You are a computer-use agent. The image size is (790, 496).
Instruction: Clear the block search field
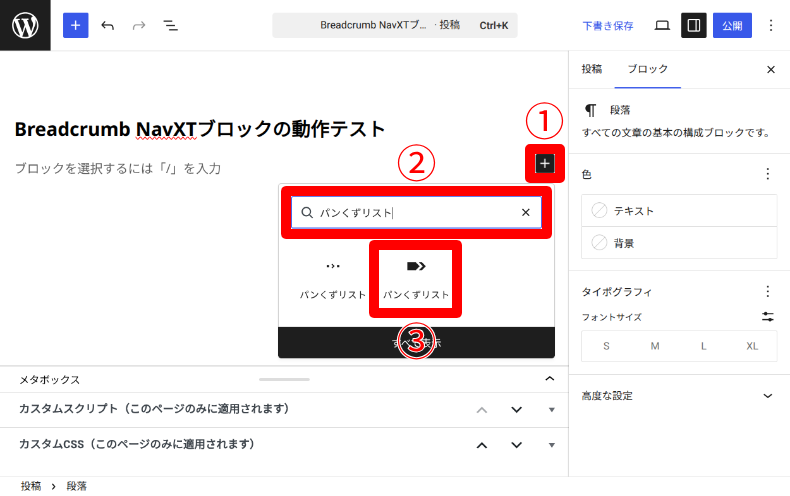pos(525,213)
